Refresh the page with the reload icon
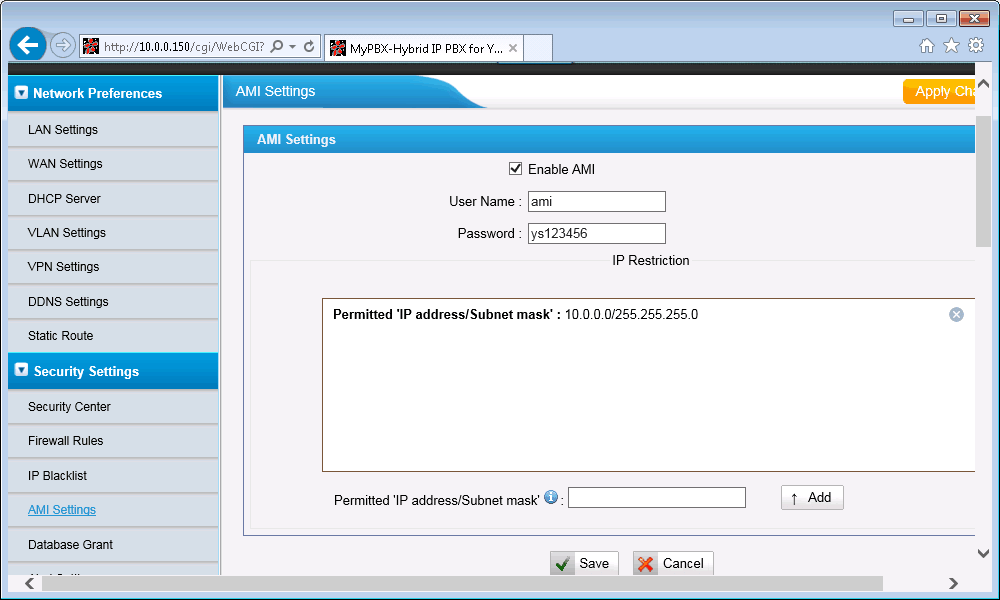Screen dimensions: 1000x600 tap(309, 45)
